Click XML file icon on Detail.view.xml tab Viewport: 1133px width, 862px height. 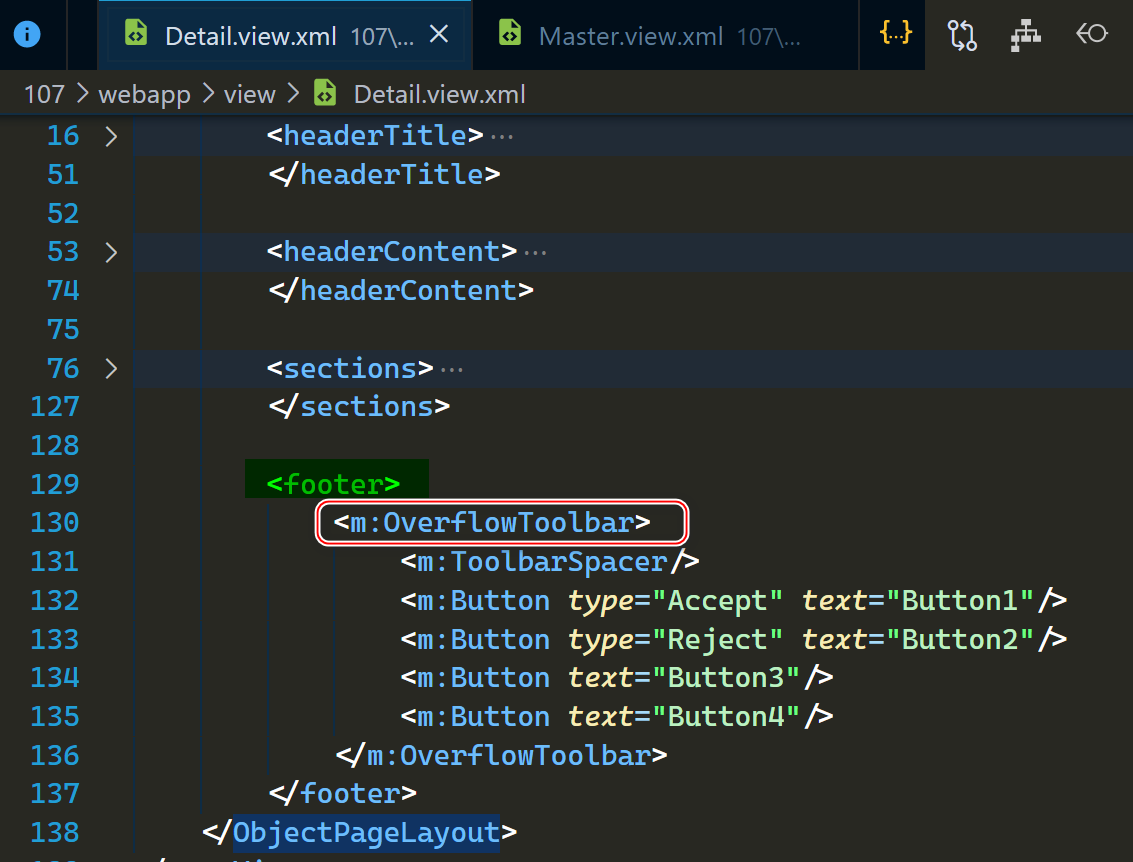(135, 34)
